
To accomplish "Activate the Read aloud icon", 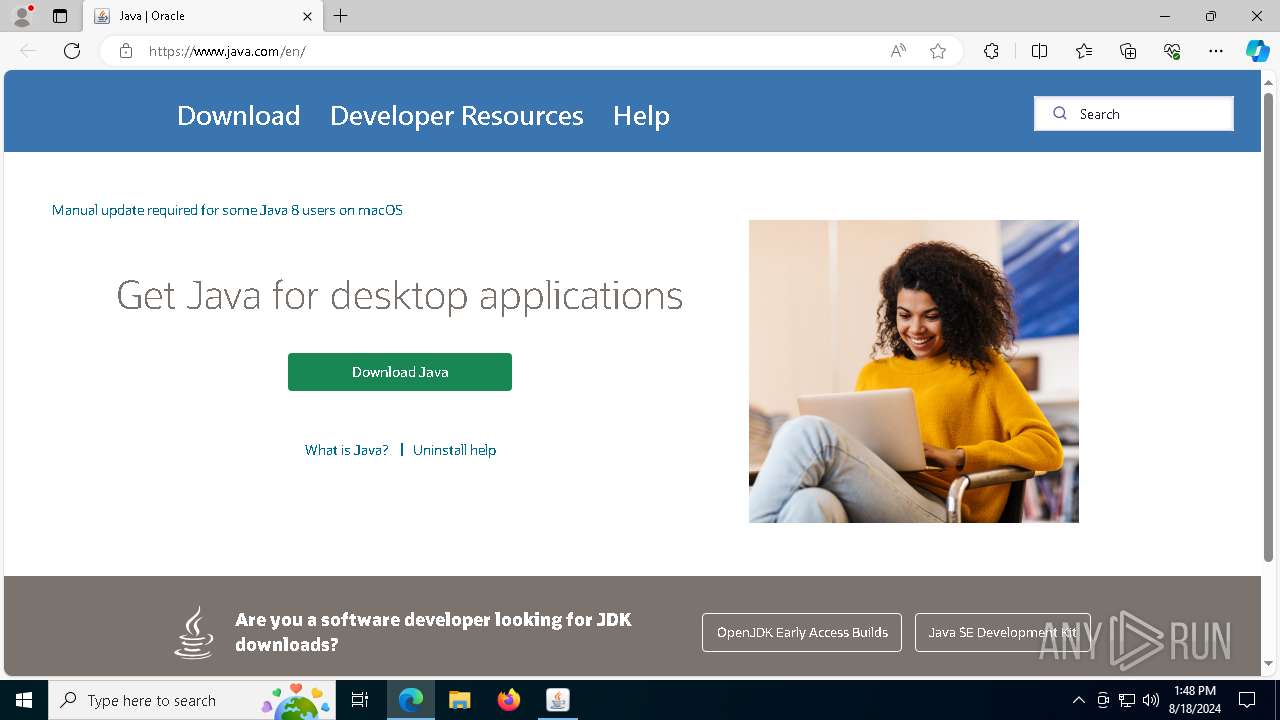I will click(898, 51).
